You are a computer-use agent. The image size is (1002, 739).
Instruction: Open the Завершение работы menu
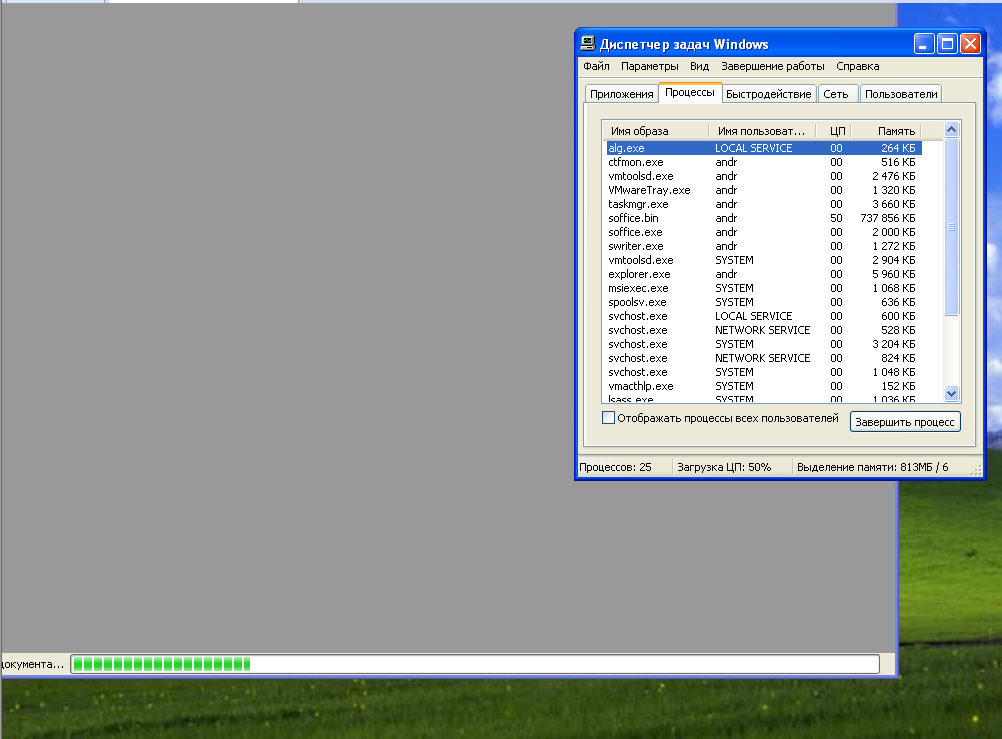(773, 66)
